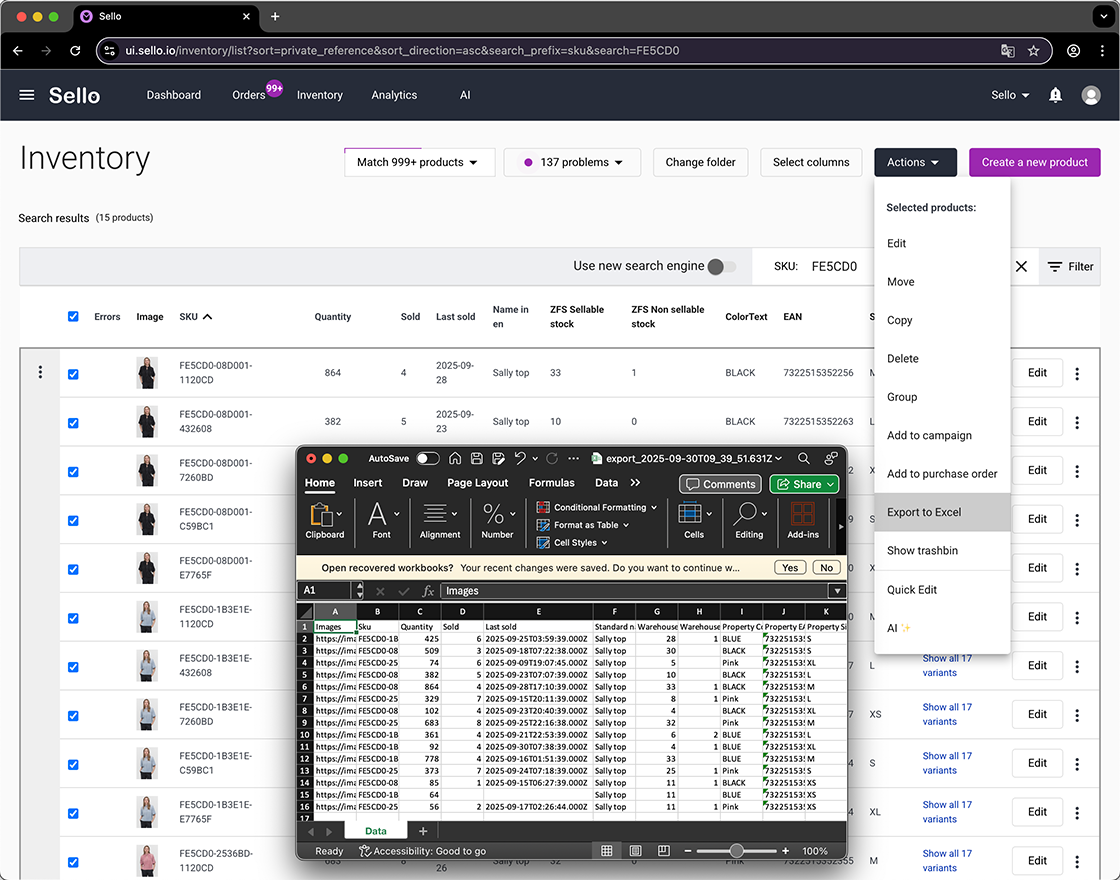Click Show all 17 variants link

point(947,665)
